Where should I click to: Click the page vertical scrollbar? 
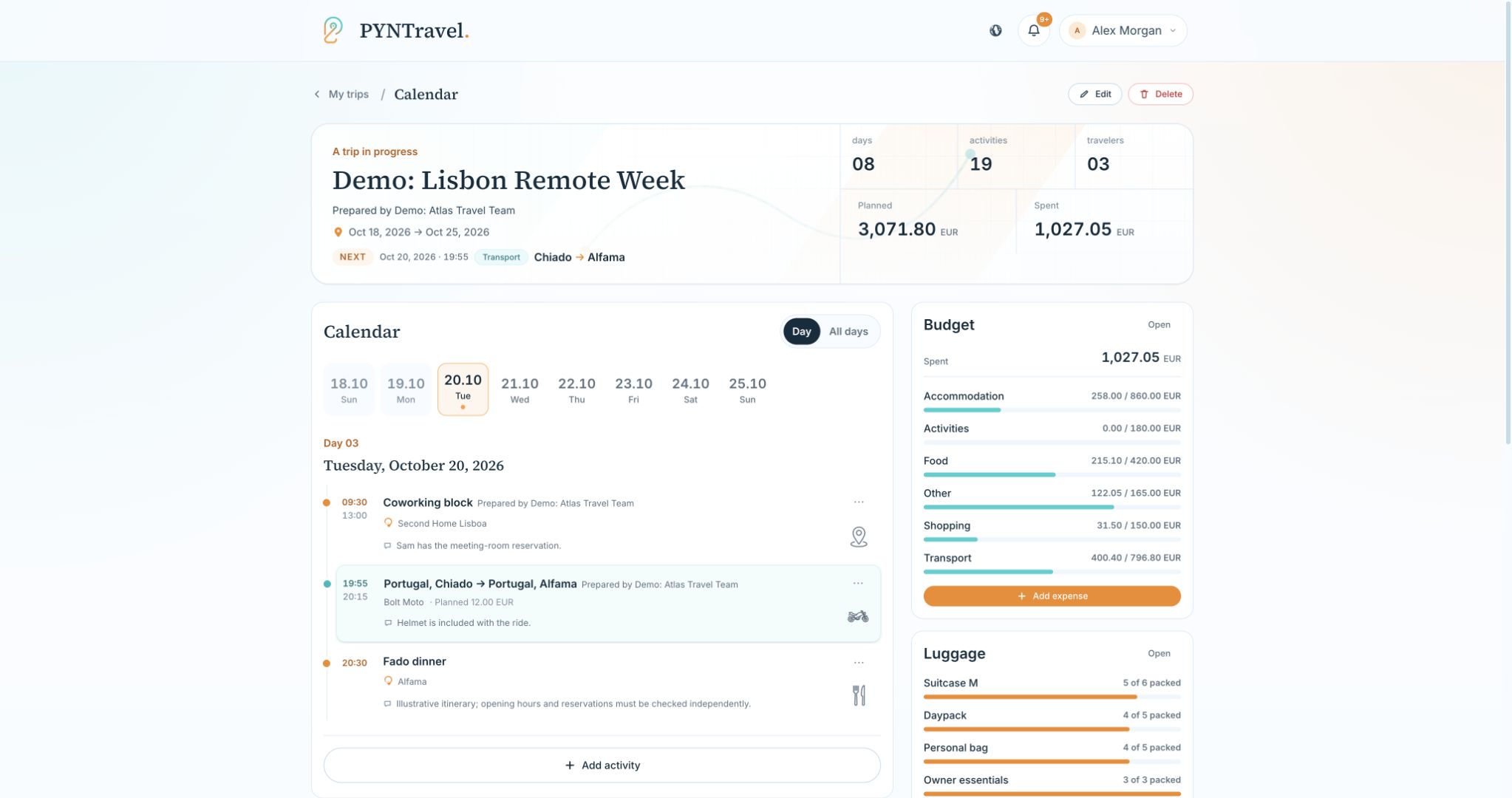[x=1508, y=222]
